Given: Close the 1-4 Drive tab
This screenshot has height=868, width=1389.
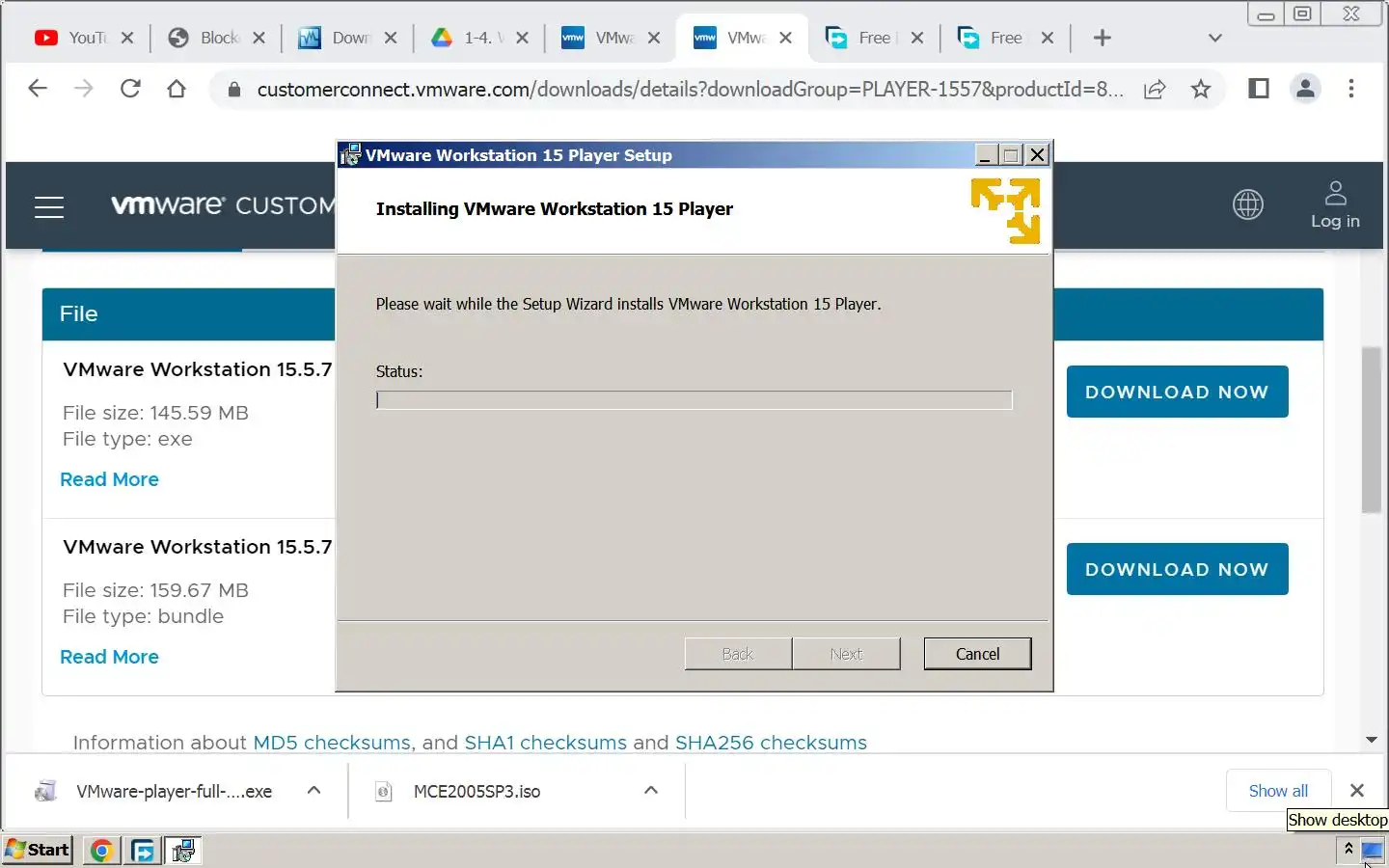Looking at the screenshot, I should tap(522, 38).
